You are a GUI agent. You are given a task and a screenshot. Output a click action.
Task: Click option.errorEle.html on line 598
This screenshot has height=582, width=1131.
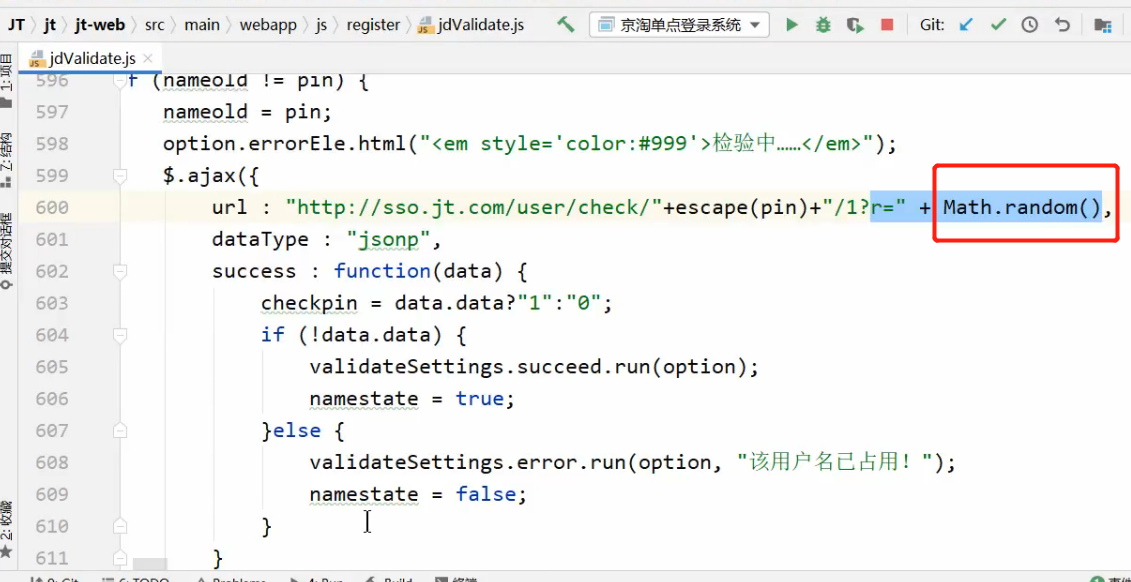pyautogui.click(x=284, y=144)
